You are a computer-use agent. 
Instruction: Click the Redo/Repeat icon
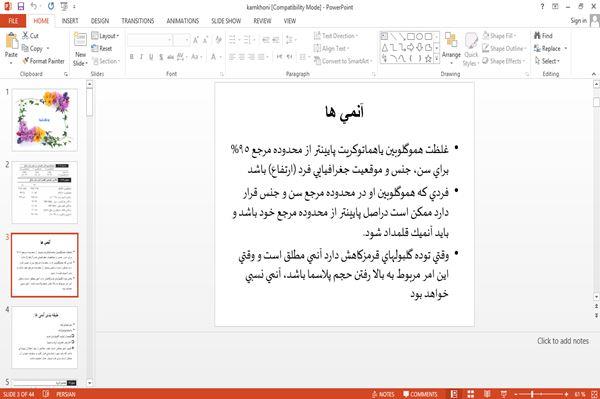coord(51,6)
